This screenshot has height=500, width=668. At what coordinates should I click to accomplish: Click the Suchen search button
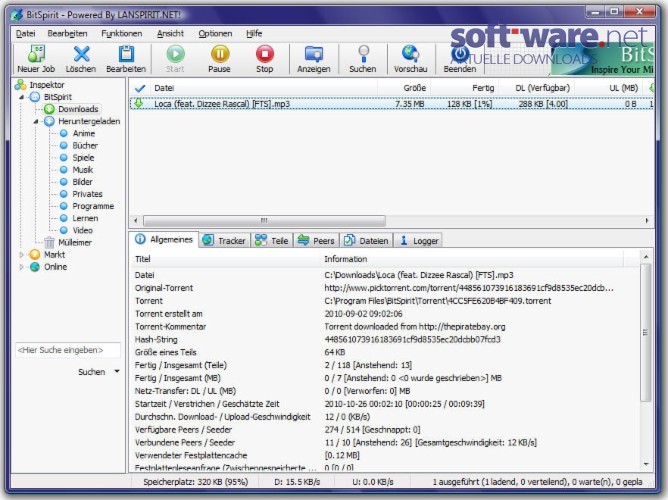(x=92, y=372)
